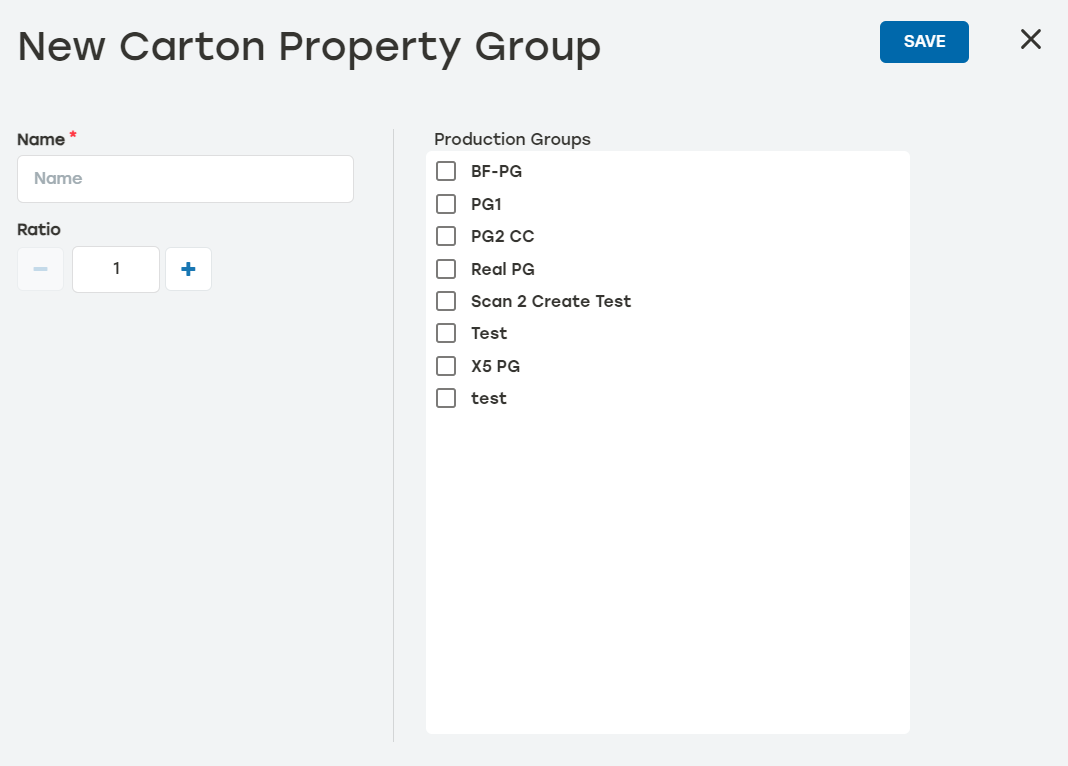The height and width of the screenshot is (766, 1068).
Task: Enable the BF-PG production group checkbox
Action: click(x=445, y=171)
